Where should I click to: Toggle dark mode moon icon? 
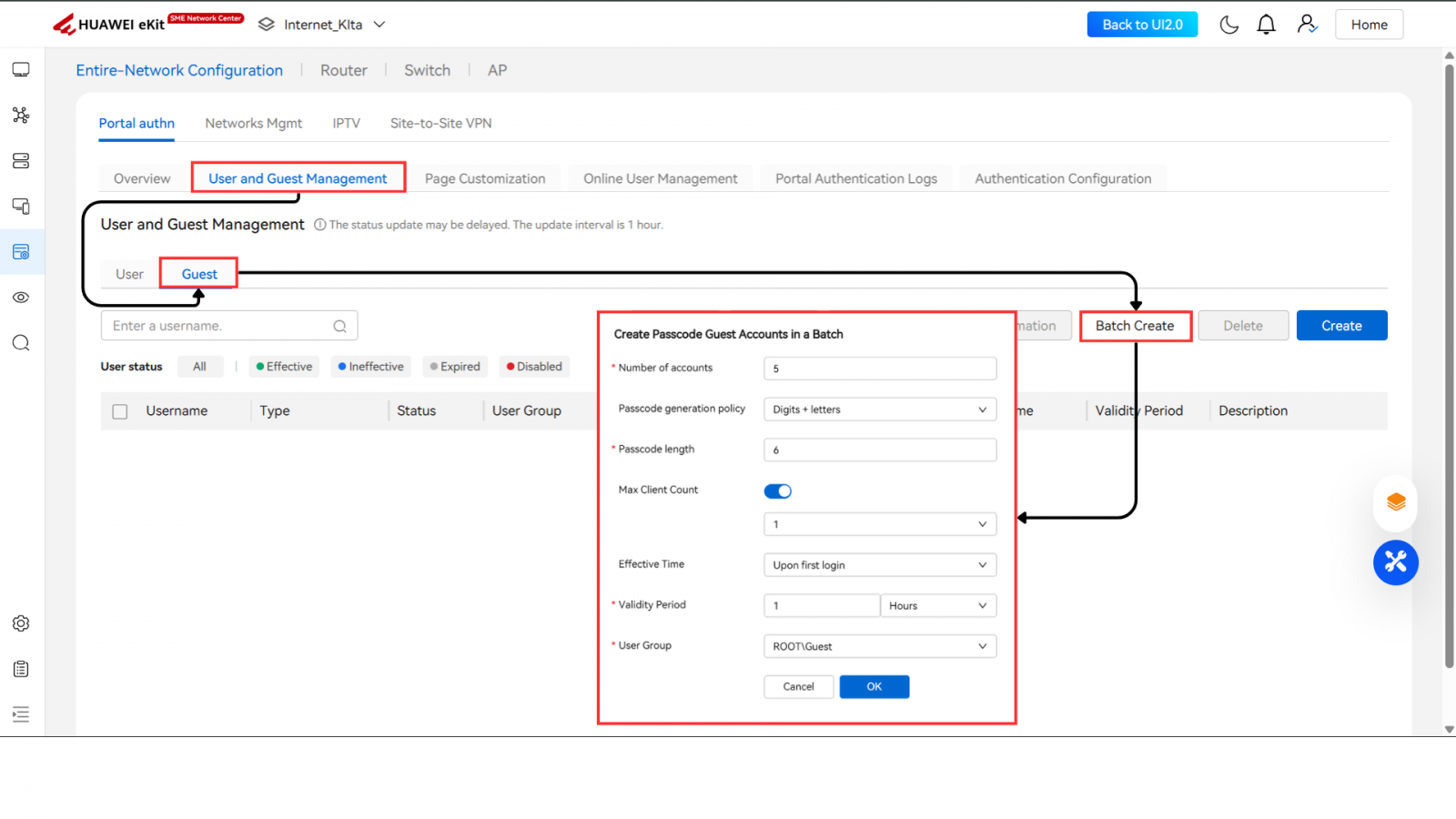click(1228, 25)
